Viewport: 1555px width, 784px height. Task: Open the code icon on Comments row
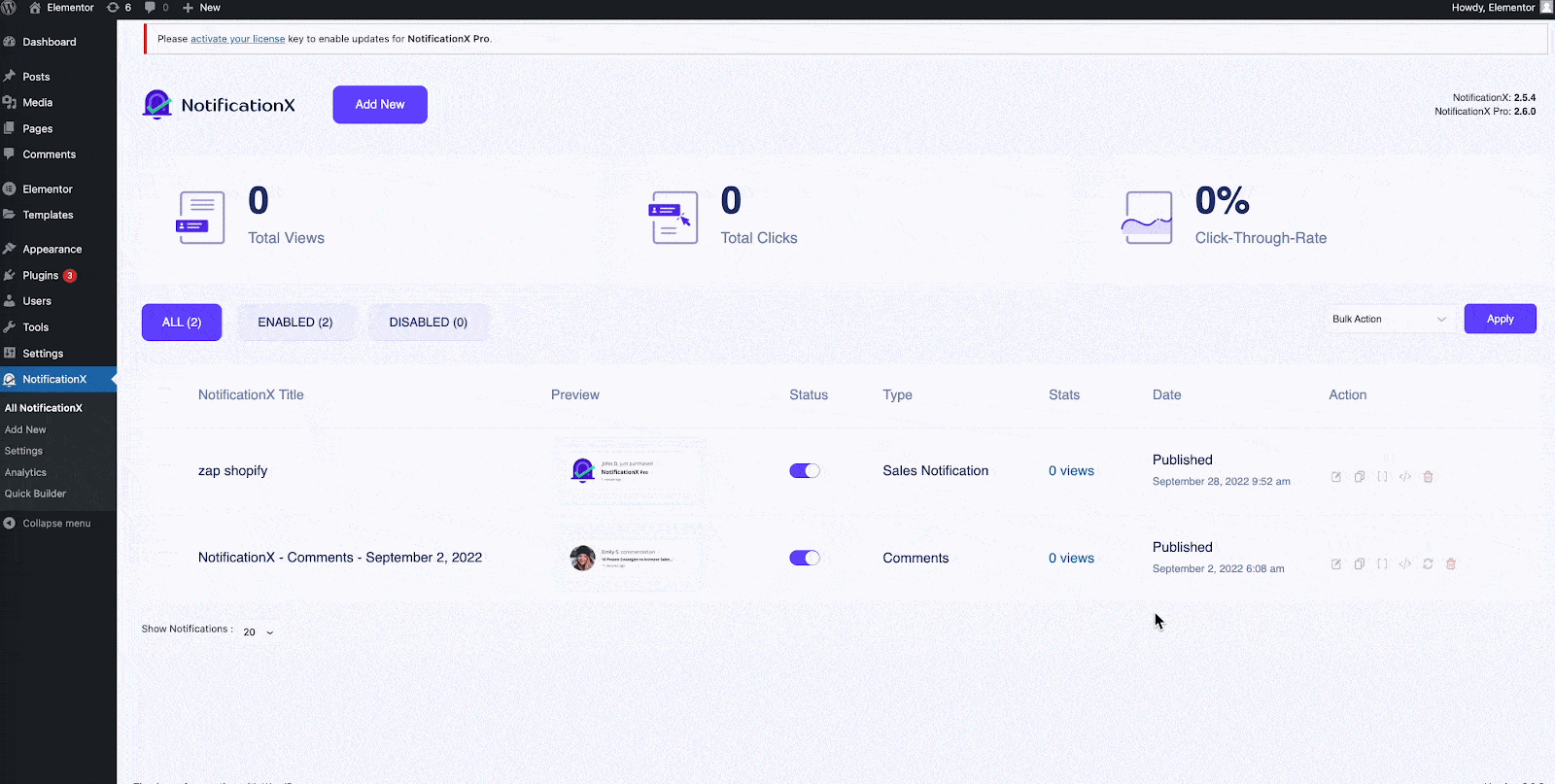click(x=1405, y=563)
